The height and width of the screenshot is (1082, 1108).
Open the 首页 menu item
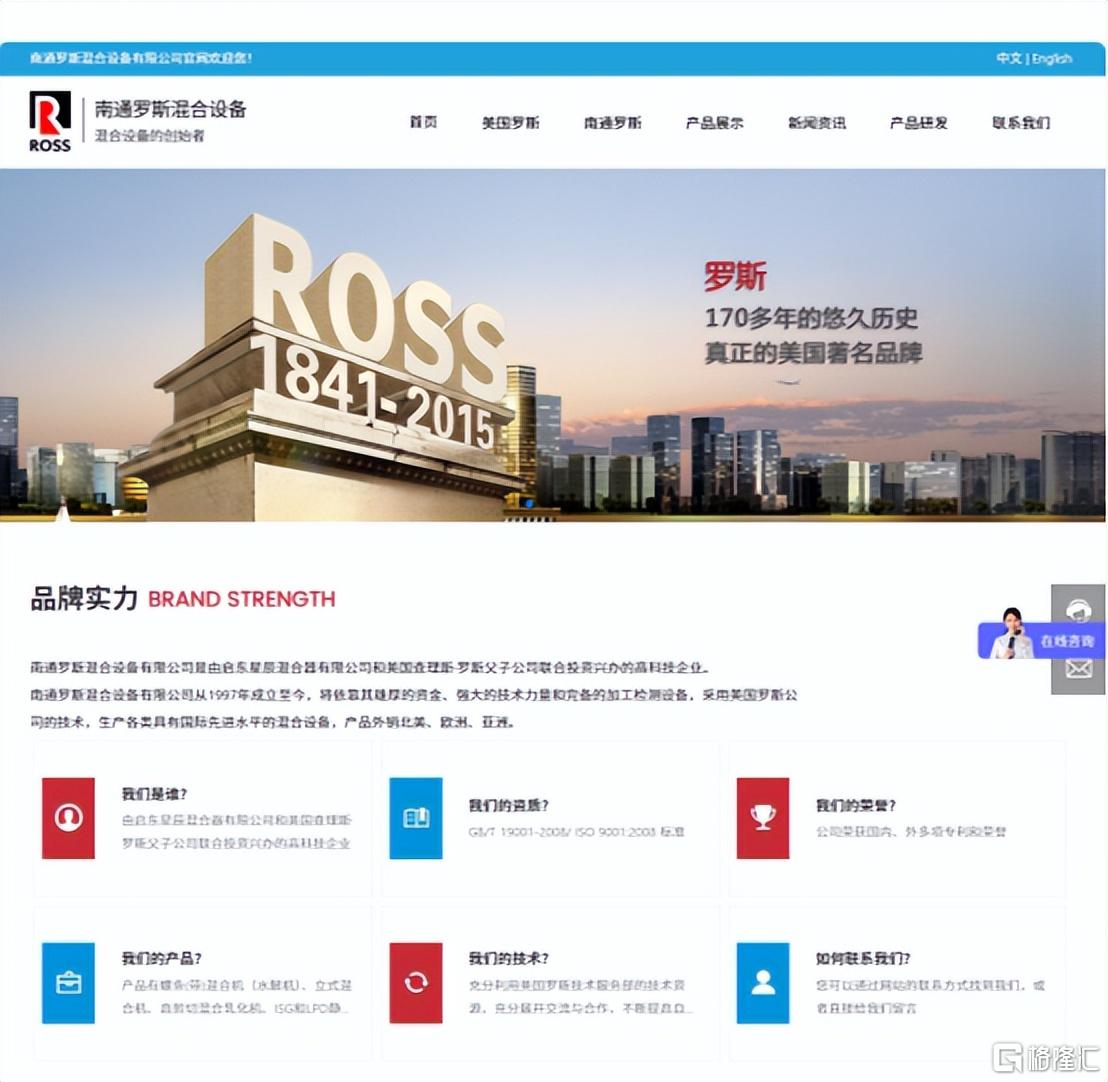(423, 122)
